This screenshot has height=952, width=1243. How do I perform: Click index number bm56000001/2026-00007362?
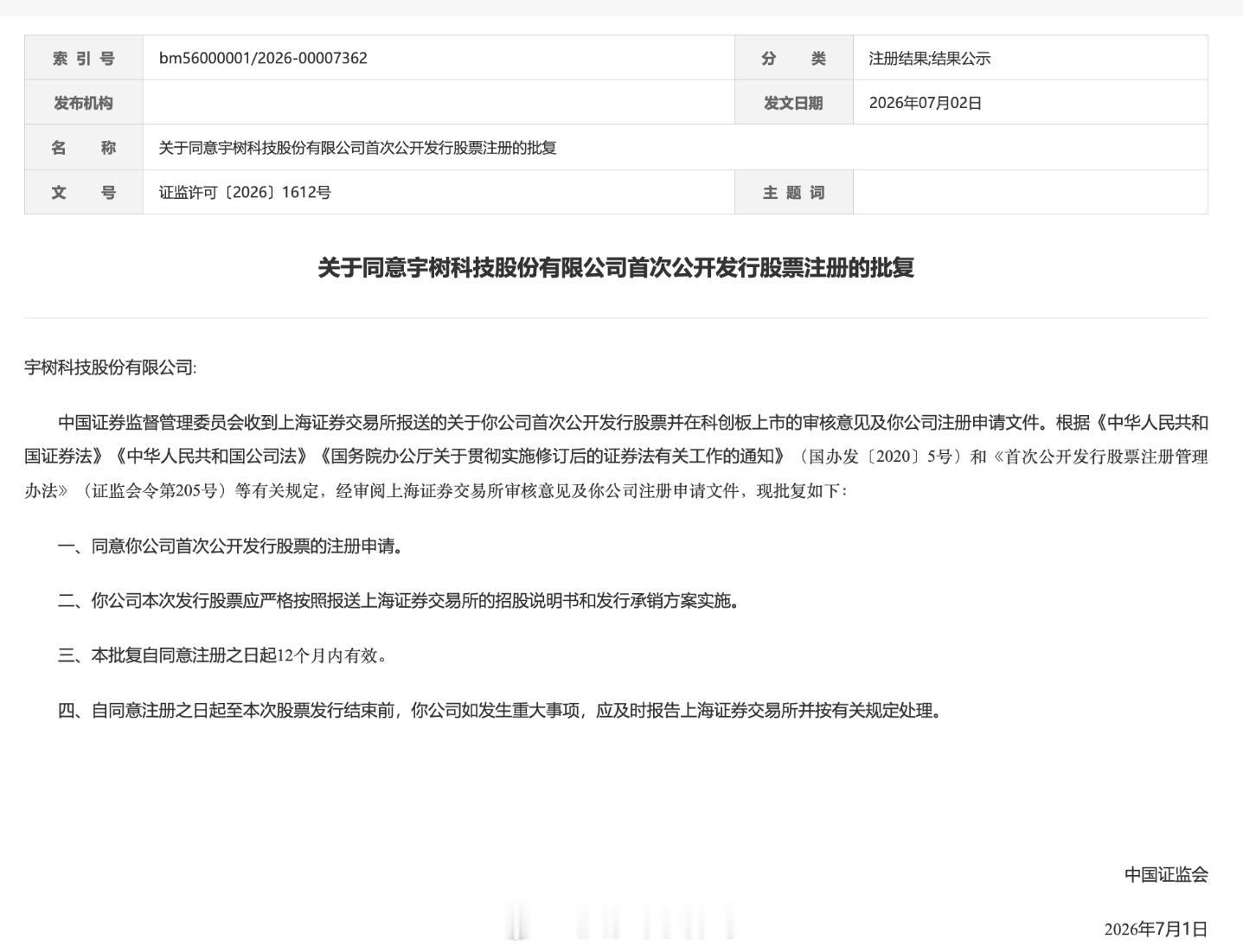[263, 58]
